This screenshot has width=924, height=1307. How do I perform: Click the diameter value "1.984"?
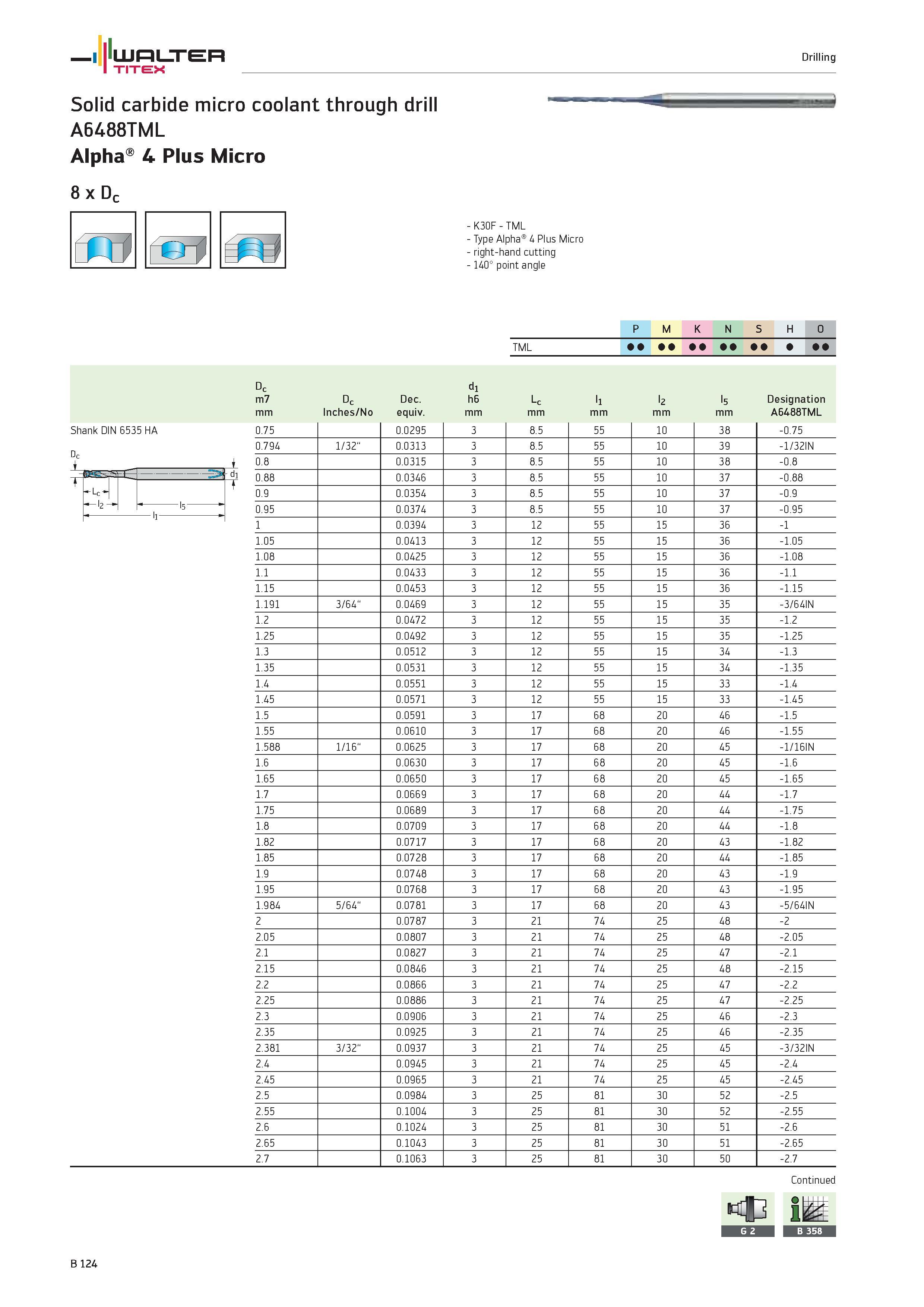pyautogui.click(x=268, y=905)
